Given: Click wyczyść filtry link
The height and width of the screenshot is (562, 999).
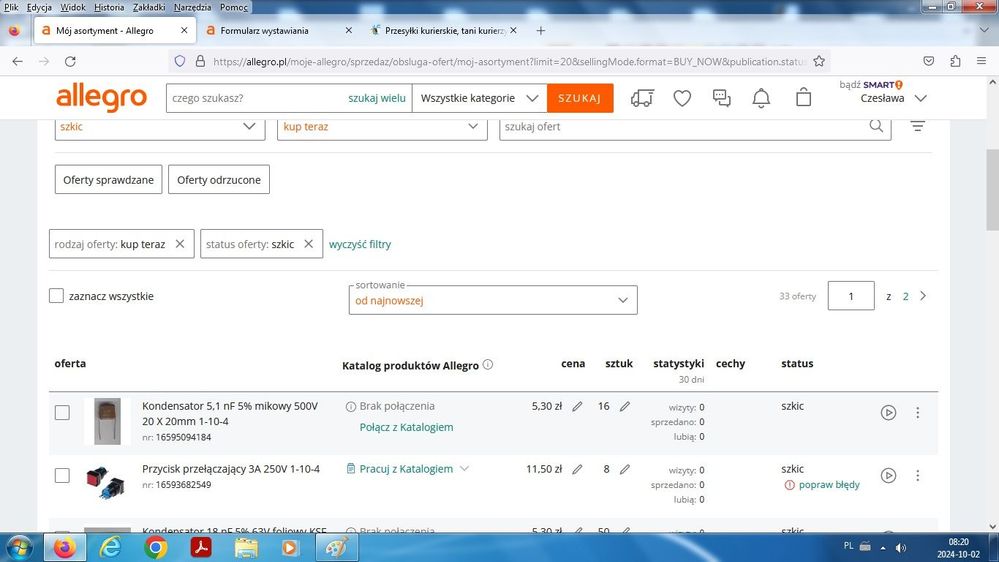Looking at the screenshot, I should [360, 244].
